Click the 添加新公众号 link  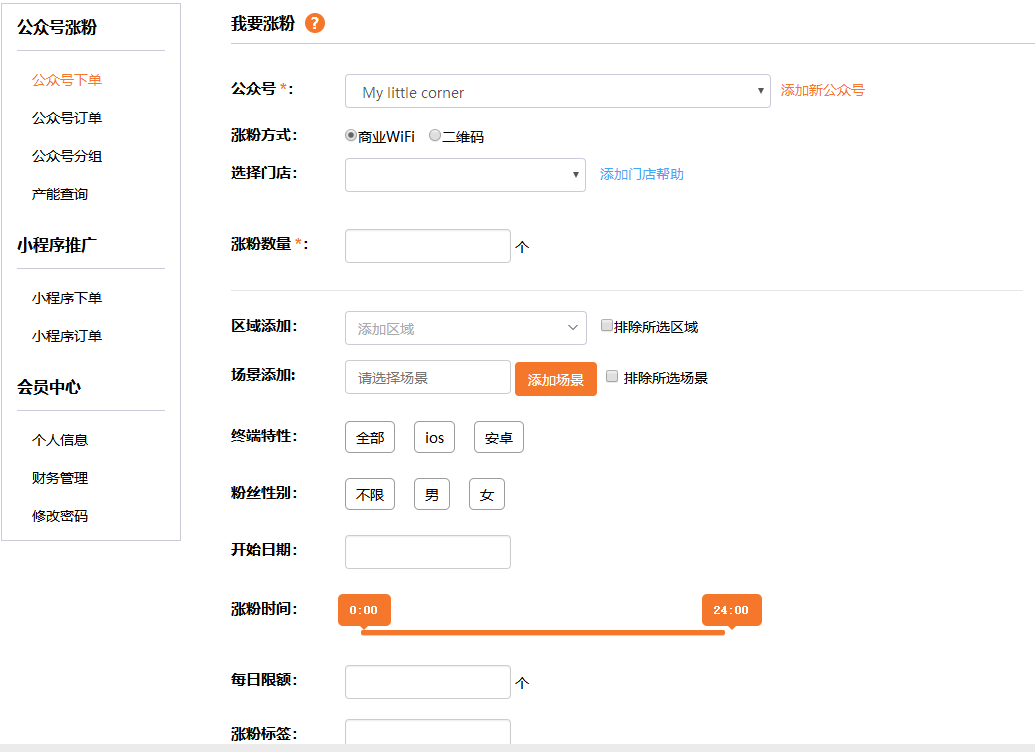coord(822,90)
